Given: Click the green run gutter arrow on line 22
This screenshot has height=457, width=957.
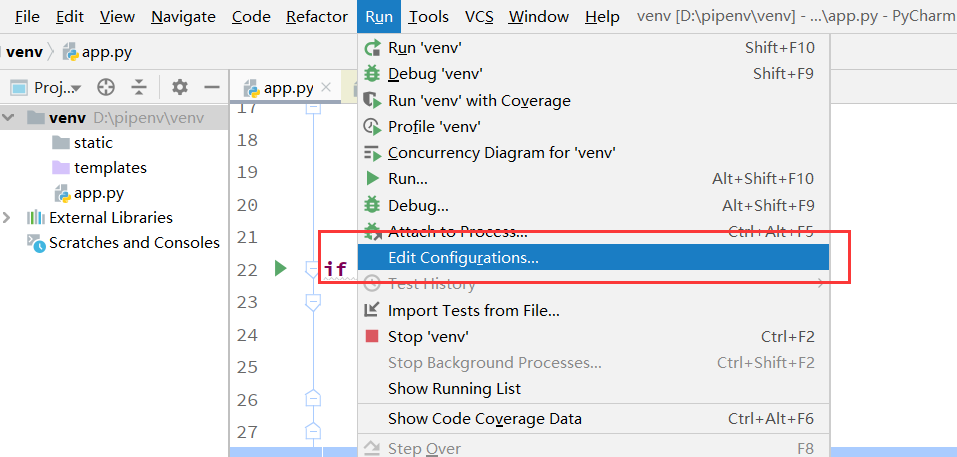Looking at the screenshot, I should pyautogui.click(x=280, y=268).
